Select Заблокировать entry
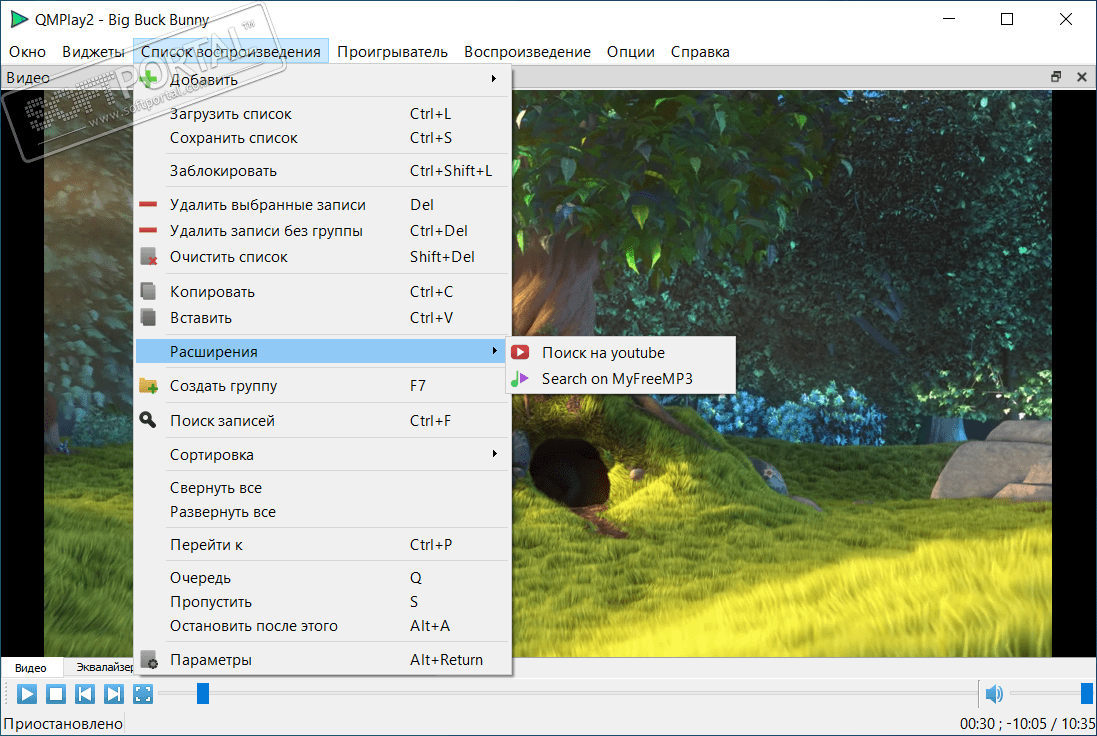This screenshot has height=736, width=1097. pos(322,171)
